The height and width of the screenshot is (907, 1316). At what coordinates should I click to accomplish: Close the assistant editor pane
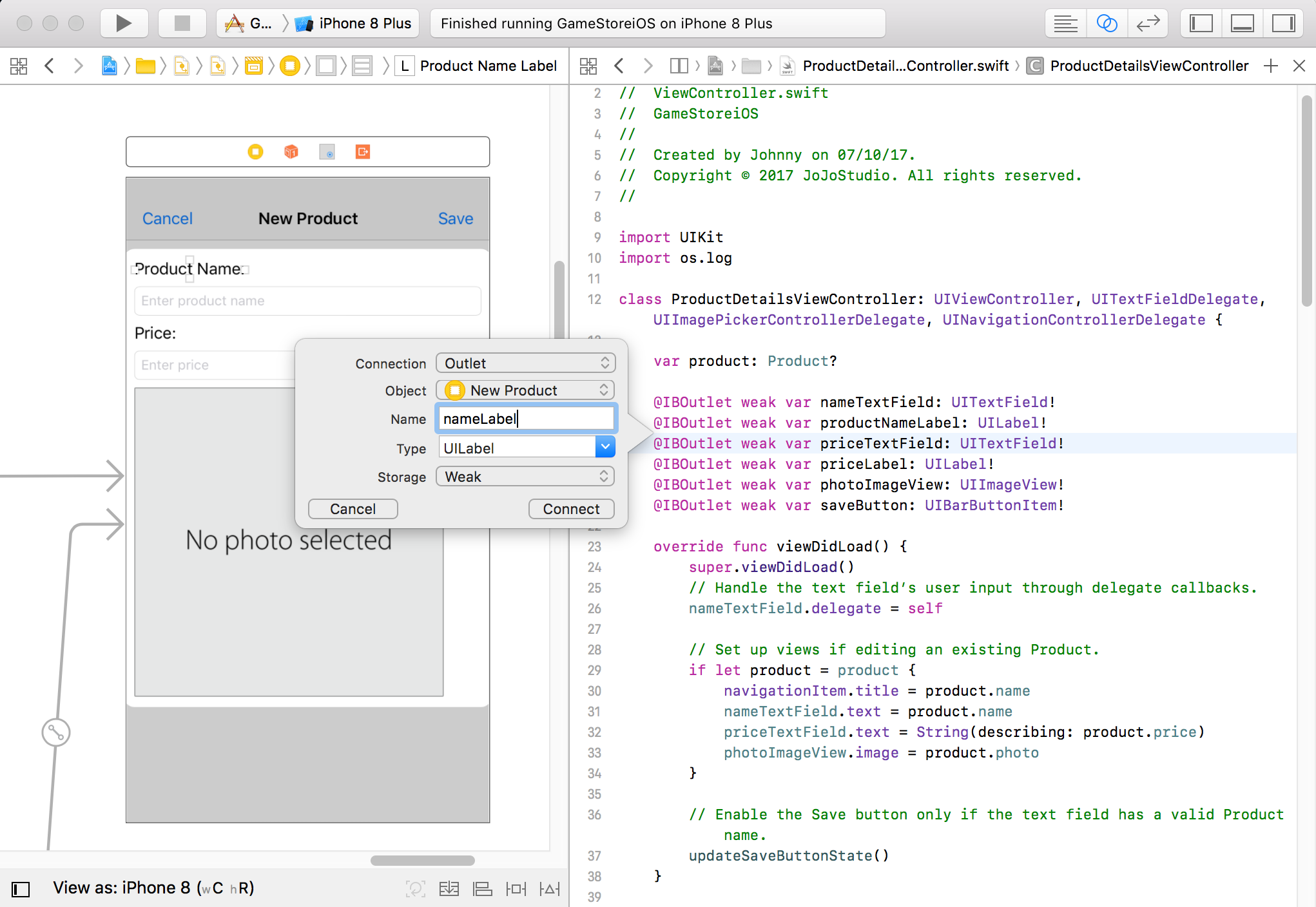(x=1299, y=66)
